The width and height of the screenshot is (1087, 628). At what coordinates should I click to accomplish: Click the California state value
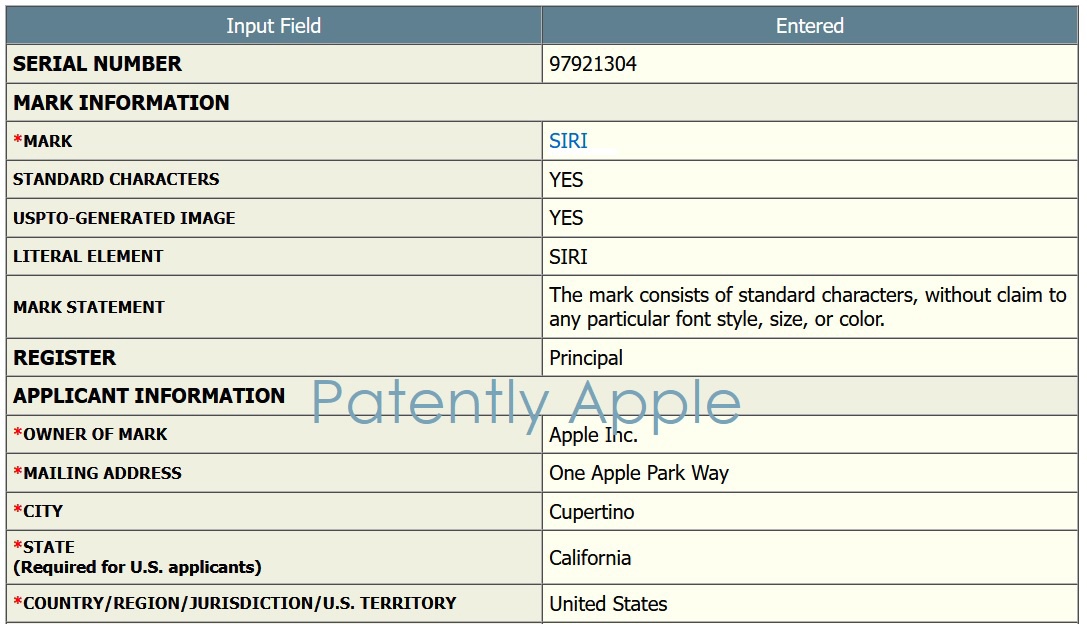[590, 558]
